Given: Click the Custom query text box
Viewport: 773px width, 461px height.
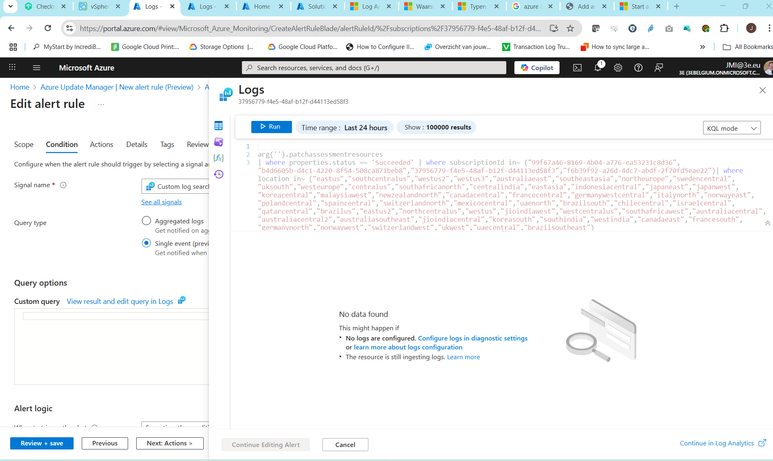Looking at the screenshot, I should (x=111, y=347).
